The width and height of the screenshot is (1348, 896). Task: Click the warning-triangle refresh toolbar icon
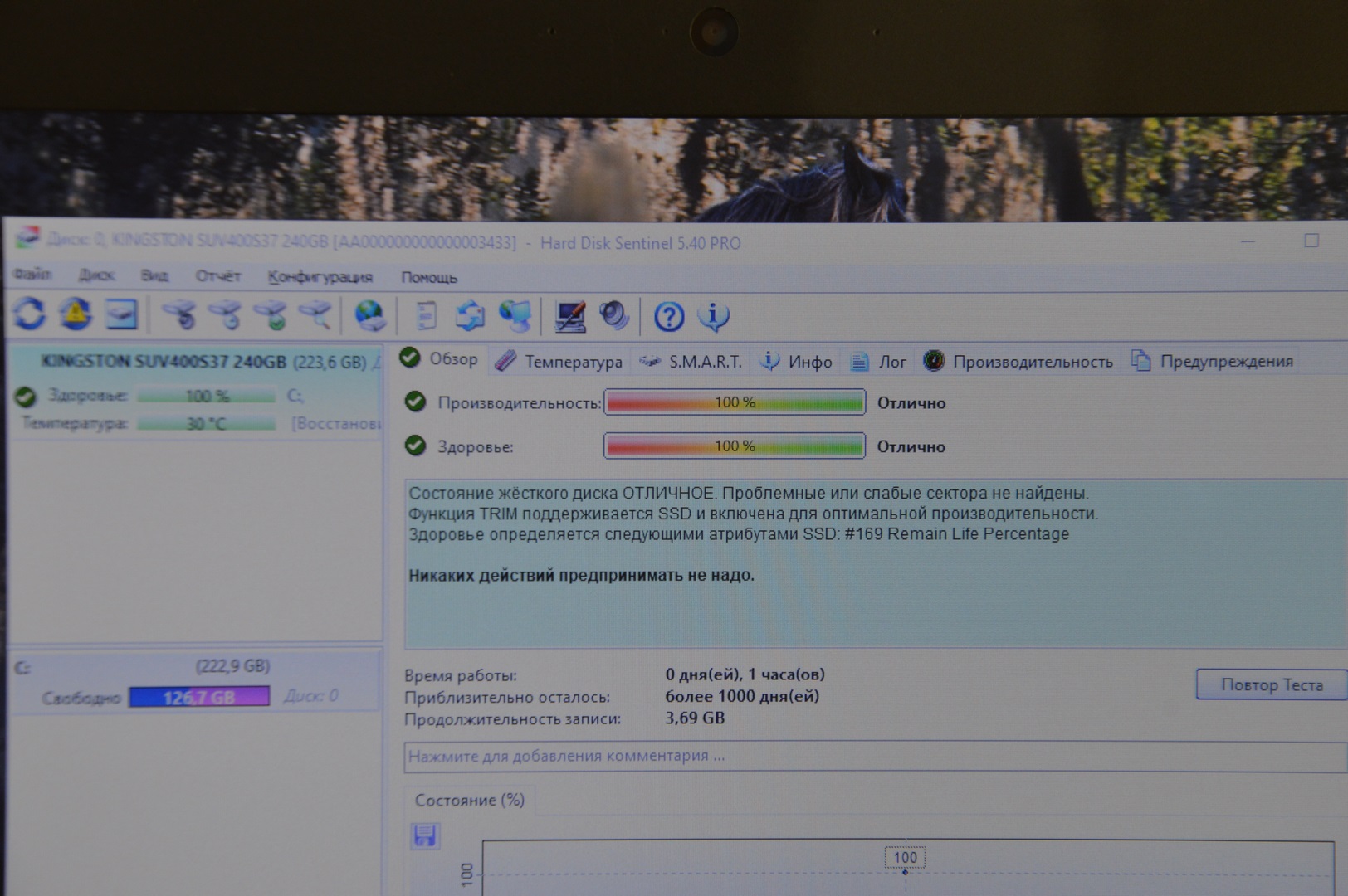point(76,314)
